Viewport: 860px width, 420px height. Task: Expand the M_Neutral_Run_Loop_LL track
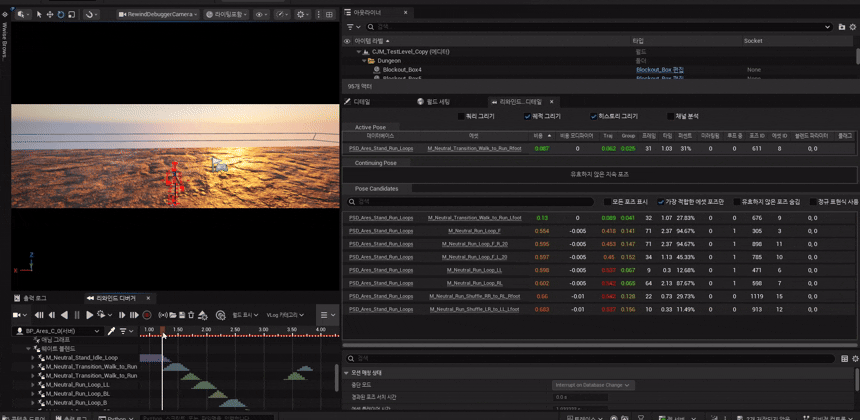tap(33, 385)
